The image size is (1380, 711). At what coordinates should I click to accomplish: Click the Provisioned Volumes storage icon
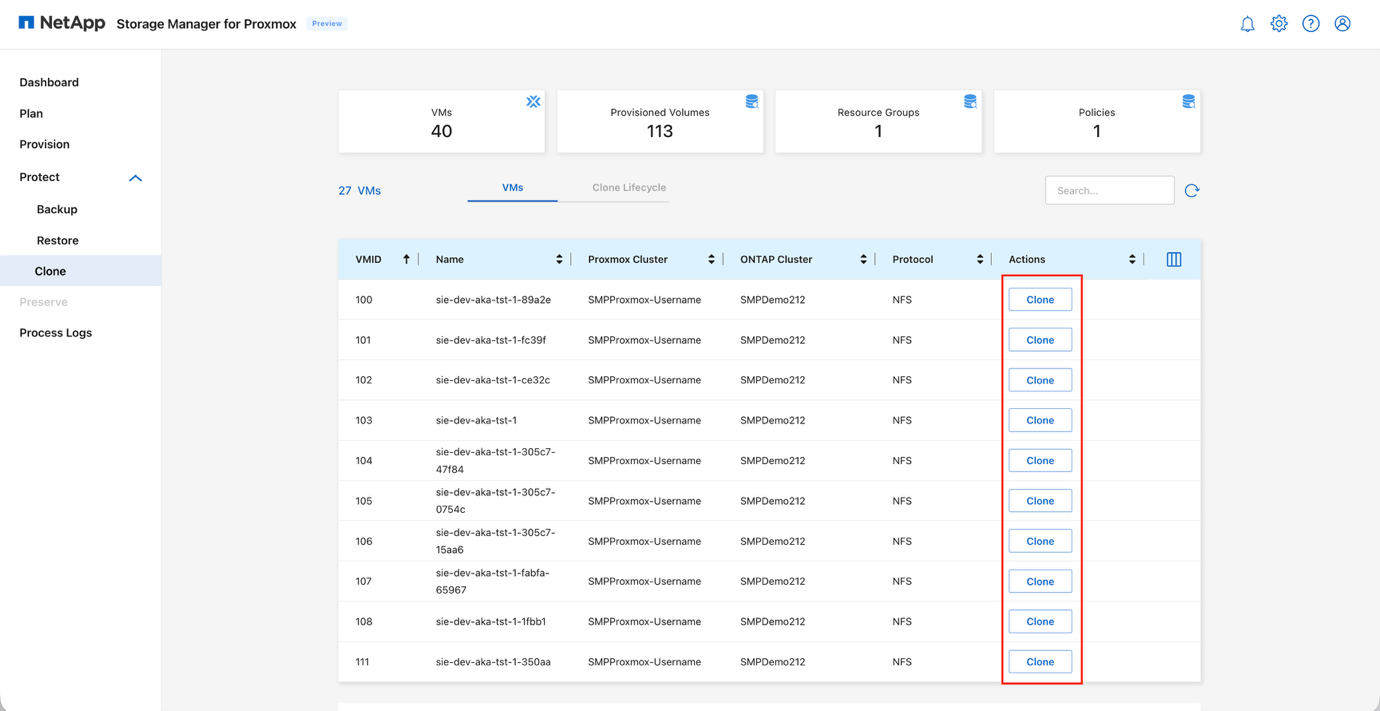[752, 101]
